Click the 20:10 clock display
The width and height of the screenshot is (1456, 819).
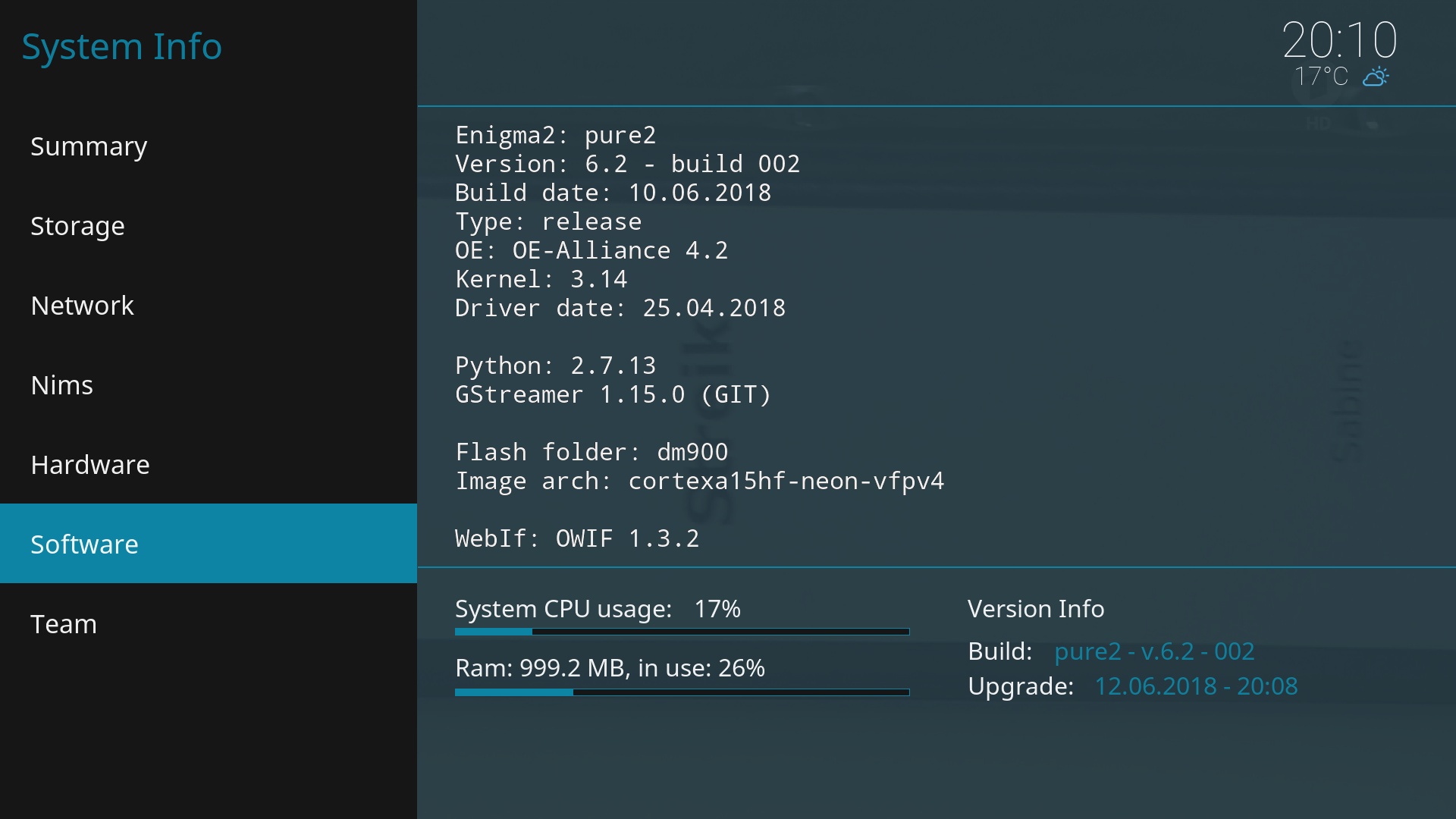[x=1339, y=39]
